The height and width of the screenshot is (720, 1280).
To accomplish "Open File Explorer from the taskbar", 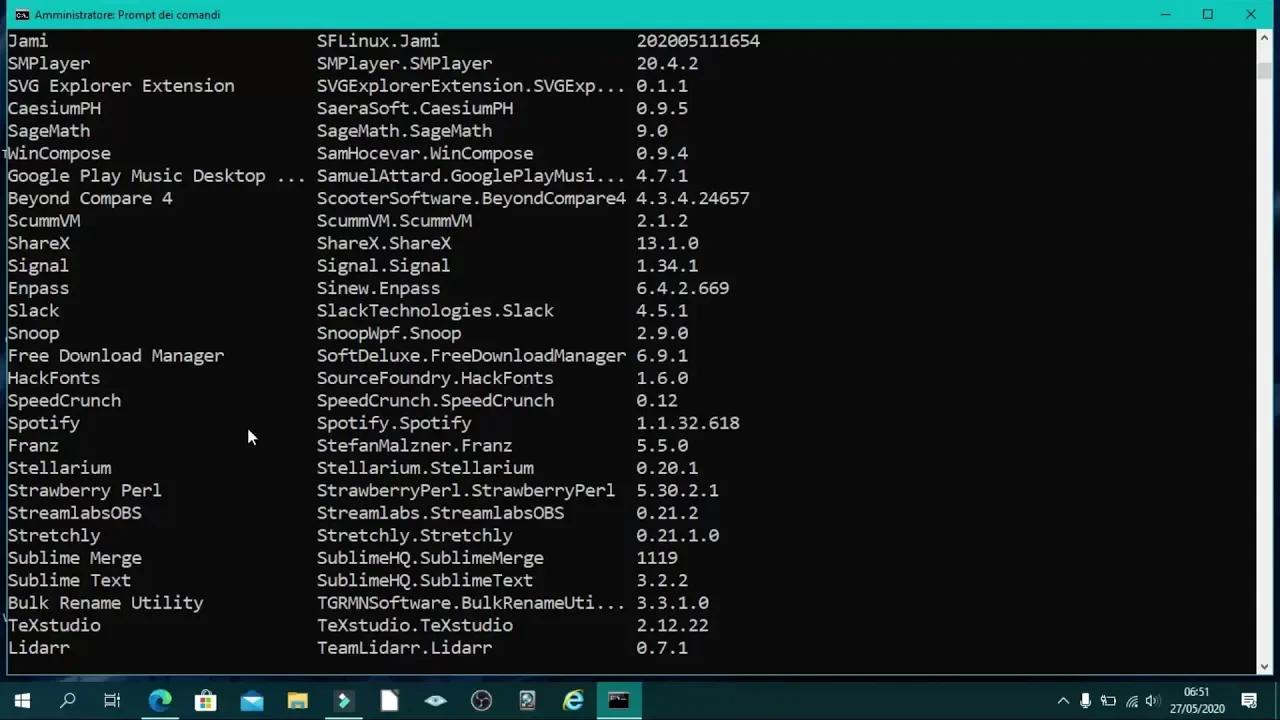I will coord(297,700).
